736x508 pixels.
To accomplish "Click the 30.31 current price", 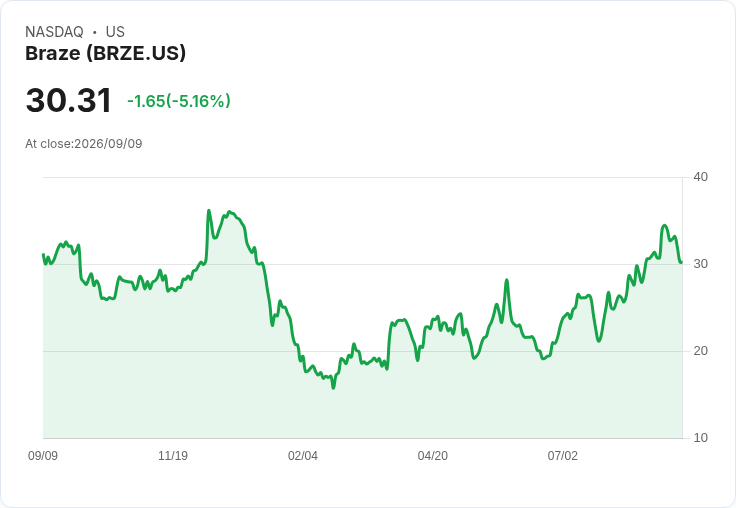I will coord(69,100).
